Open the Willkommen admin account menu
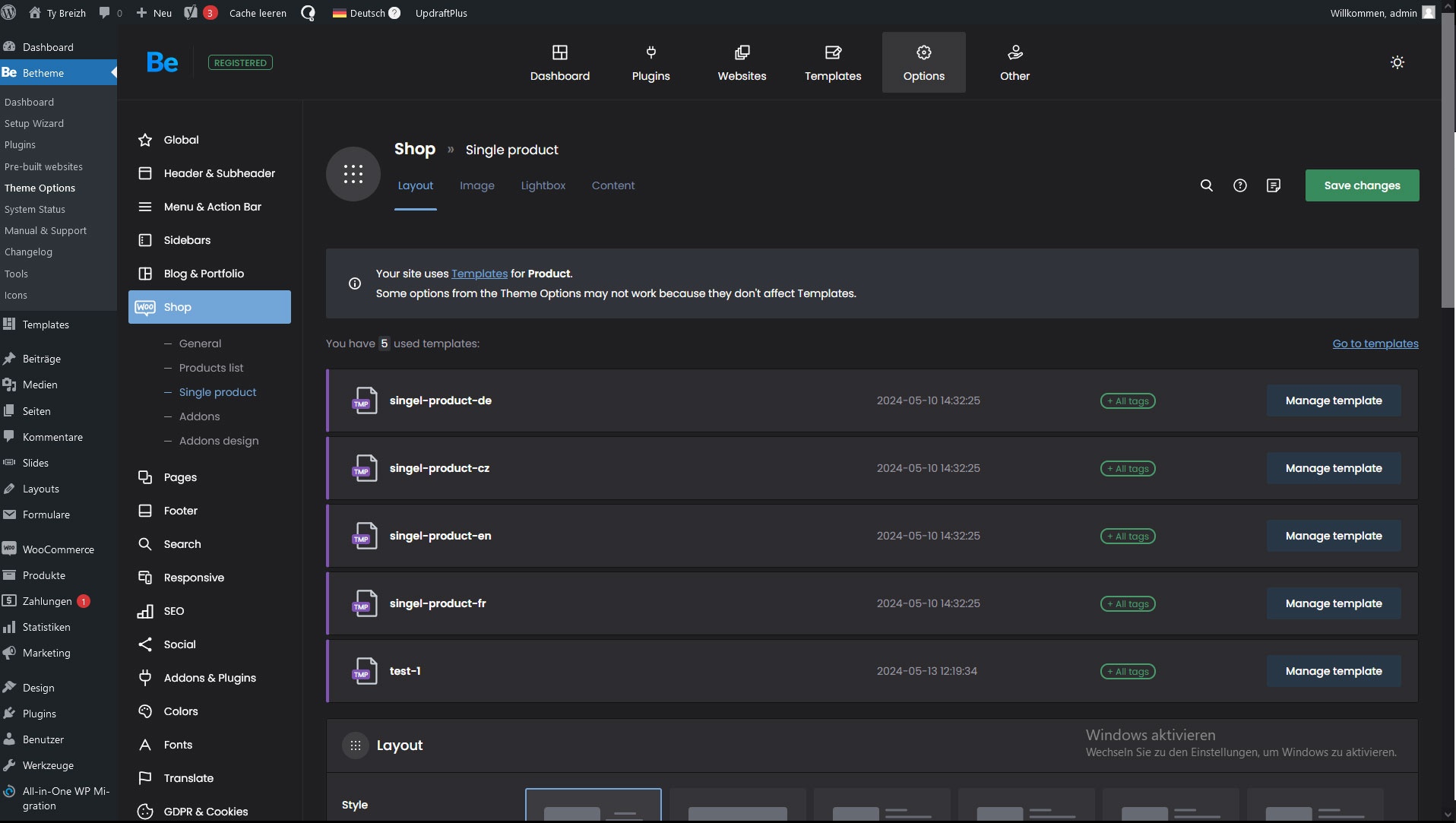The width and height of the screenshot is (1456, 823). point(1382,12)
